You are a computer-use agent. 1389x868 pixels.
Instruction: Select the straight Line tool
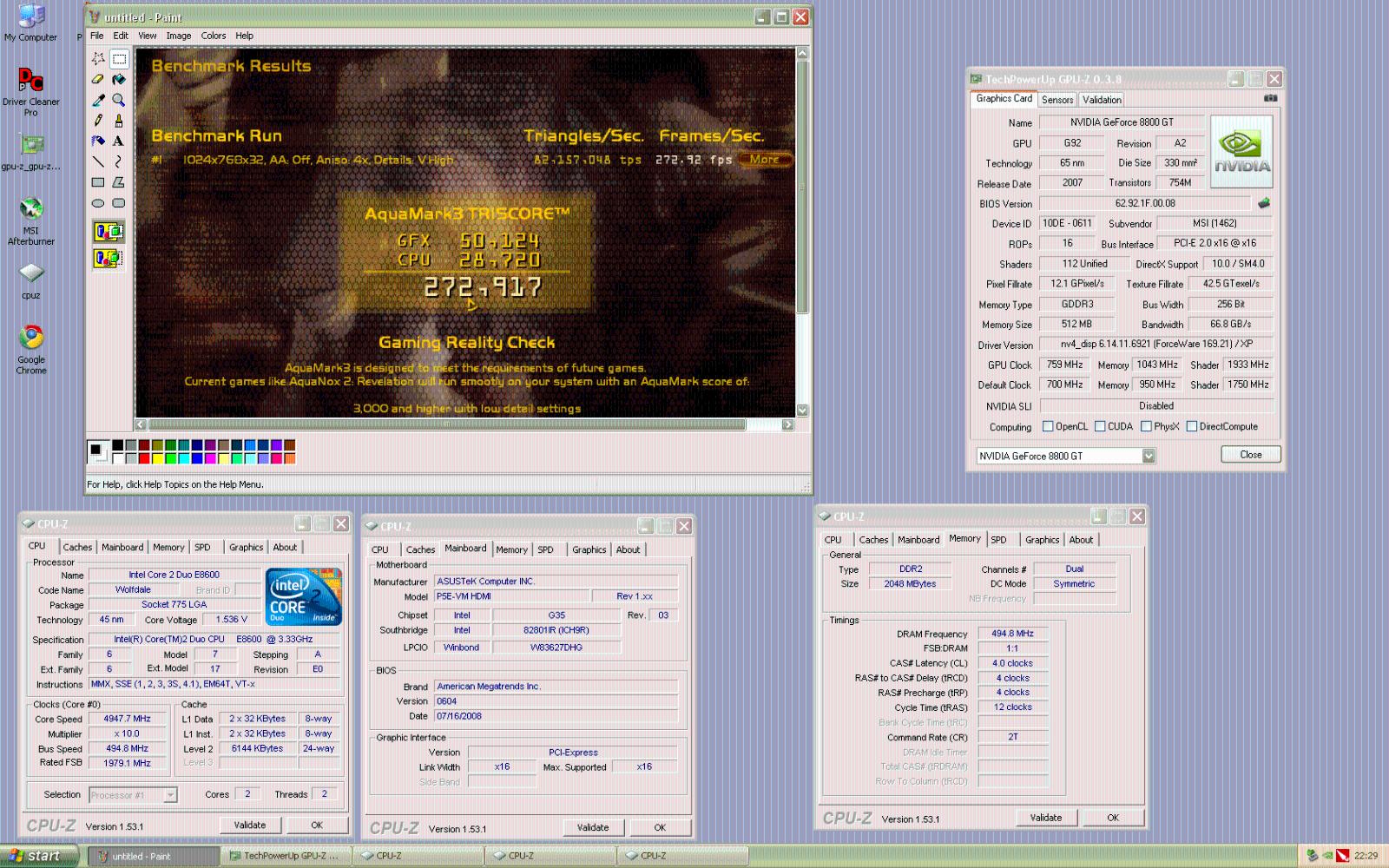click(x=98, y=161)
